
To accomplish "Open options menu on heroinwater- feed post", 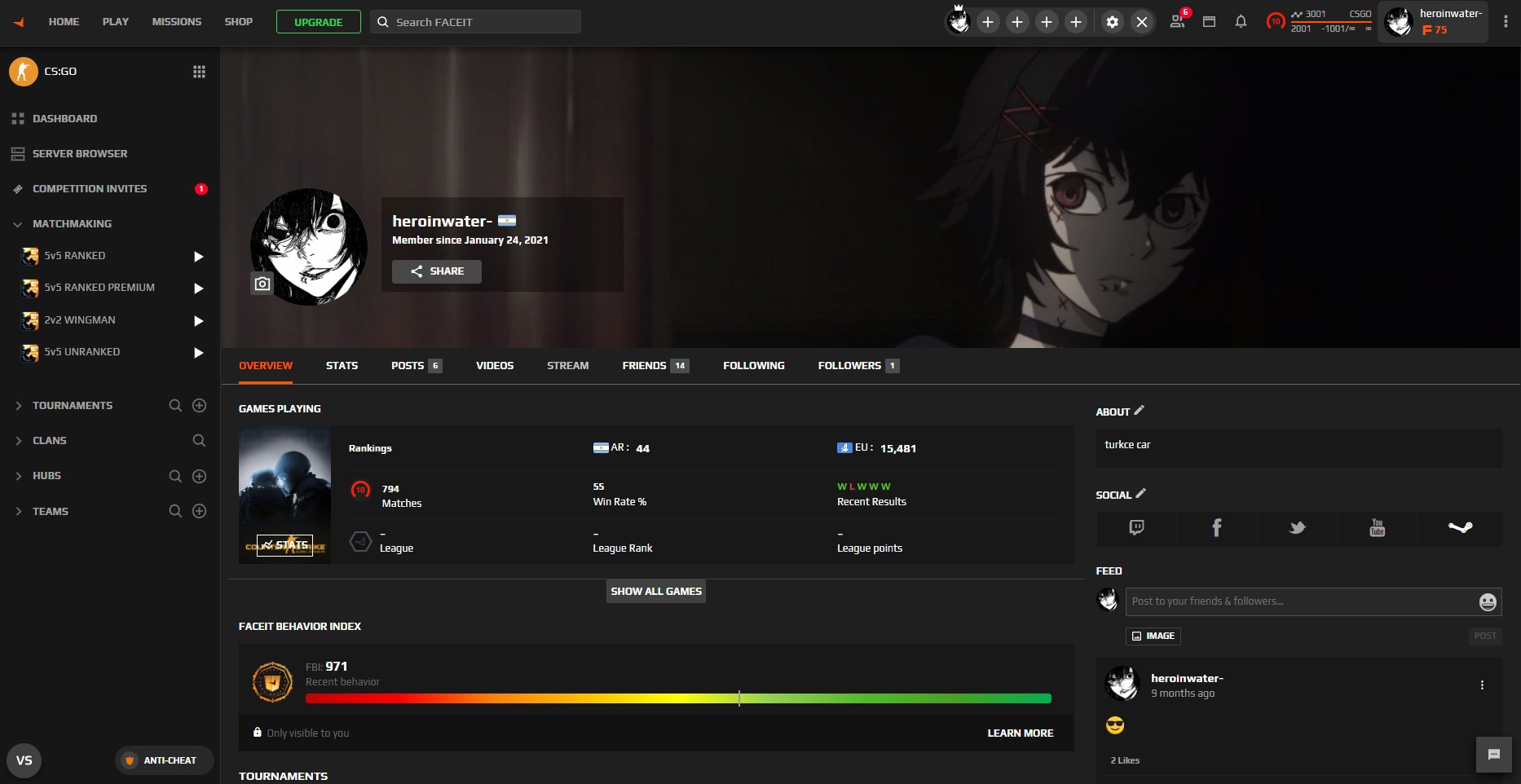I will [1482, 685].
